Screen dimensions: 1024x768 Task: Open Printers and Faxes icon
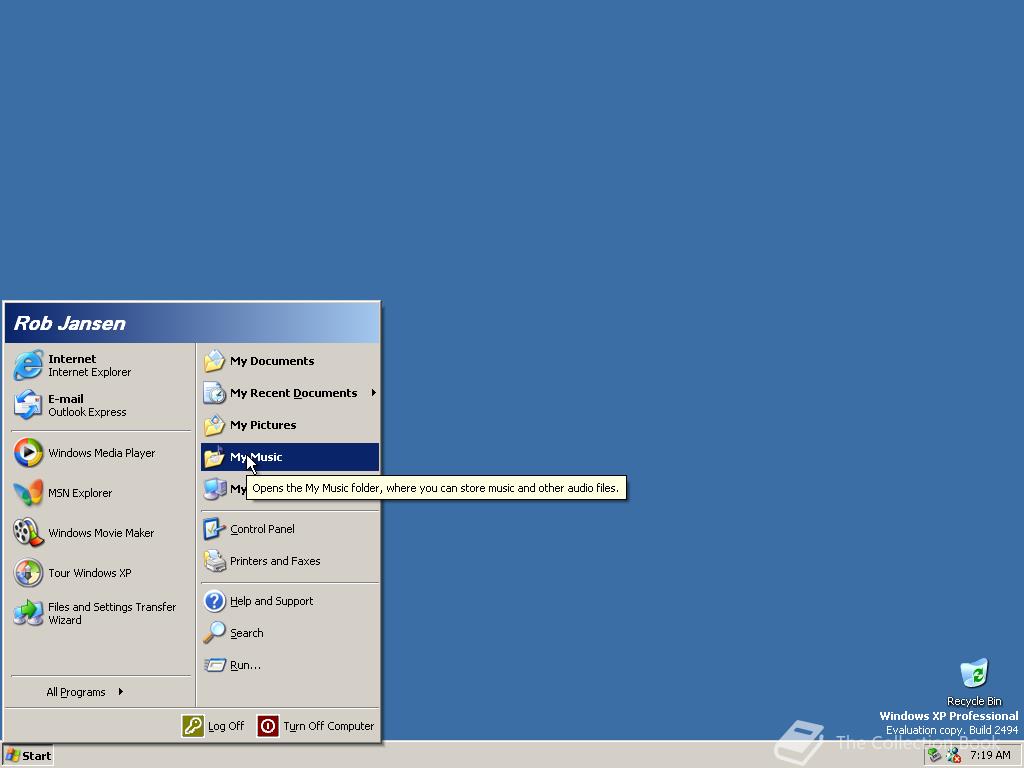coord(214,561)
